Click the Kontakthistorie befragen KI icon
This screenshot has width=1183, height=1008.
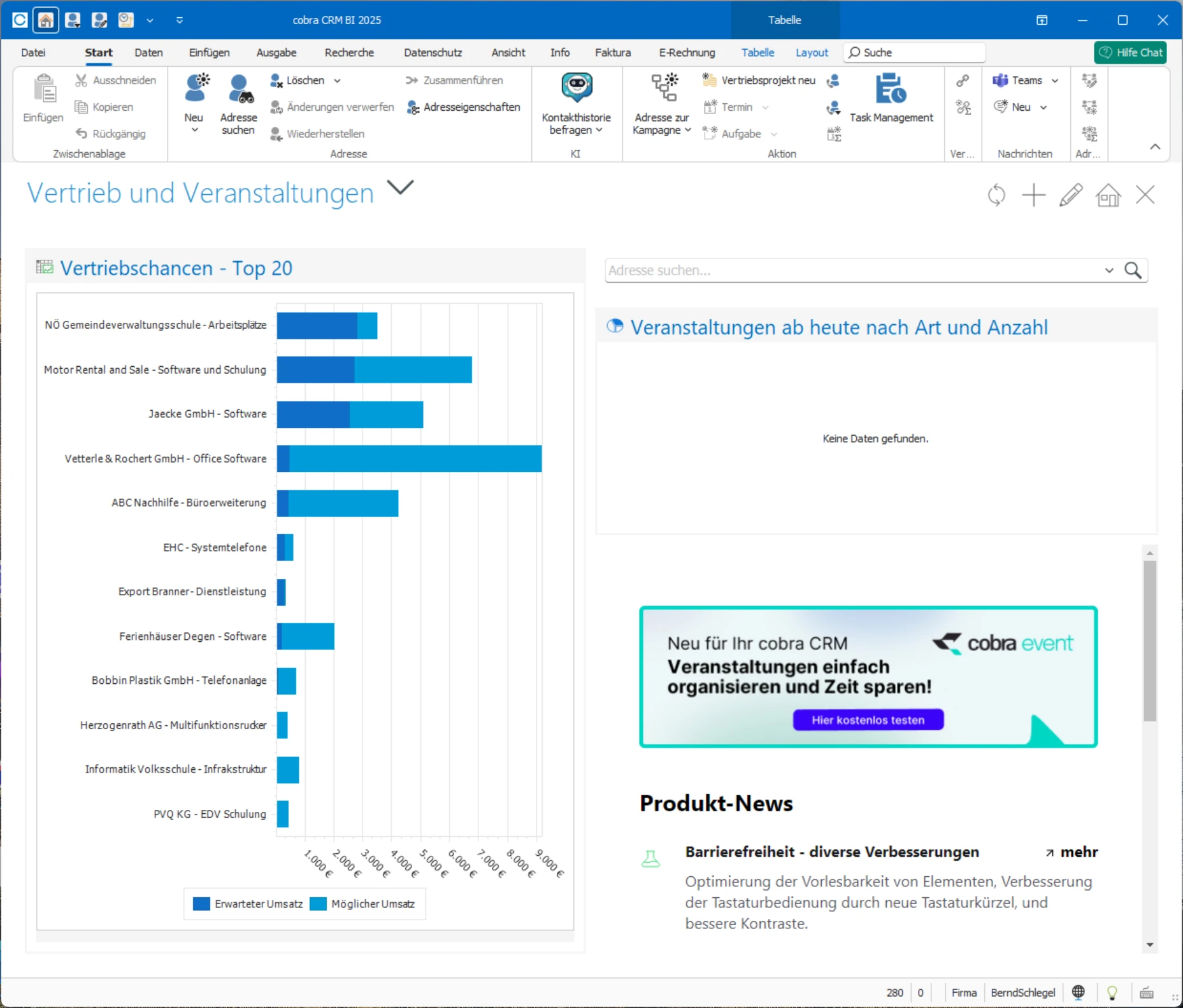click(576, 89)
